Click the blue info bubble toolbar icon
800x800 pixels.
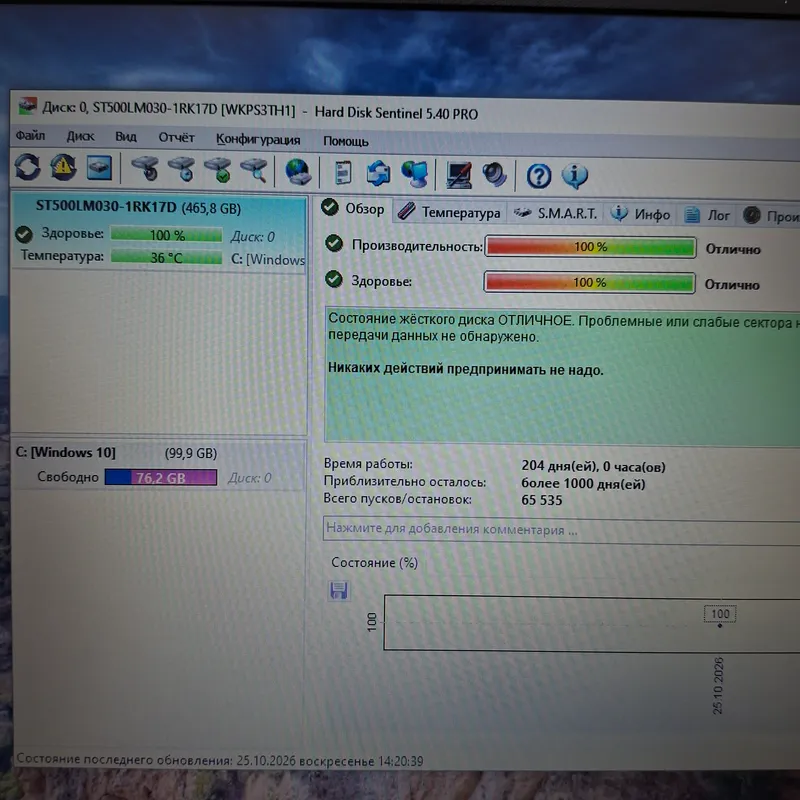[575, 176]
